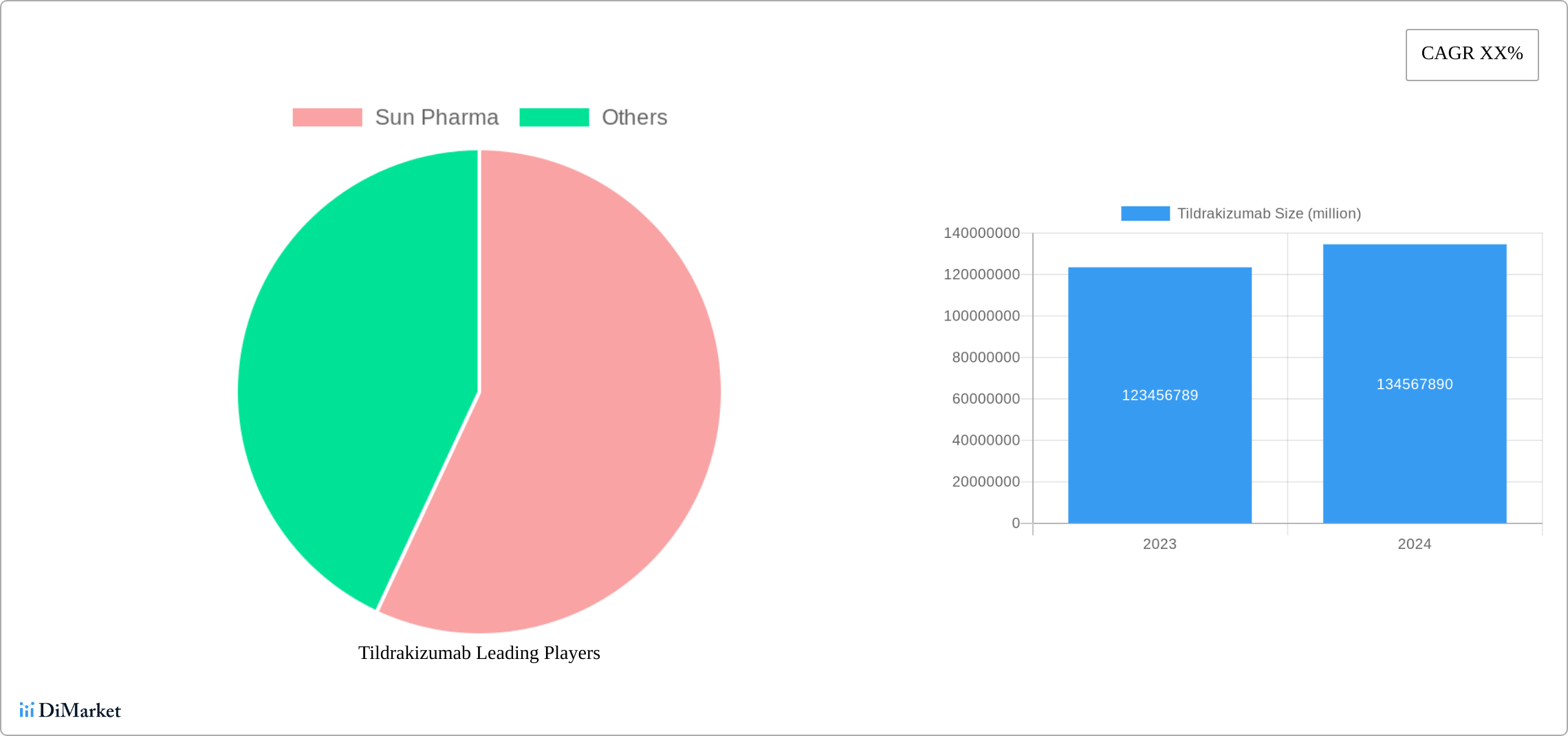The width and height of the screenshot is (1568, 736).
Task: Click the Others legend label
Action: [634, 118]
